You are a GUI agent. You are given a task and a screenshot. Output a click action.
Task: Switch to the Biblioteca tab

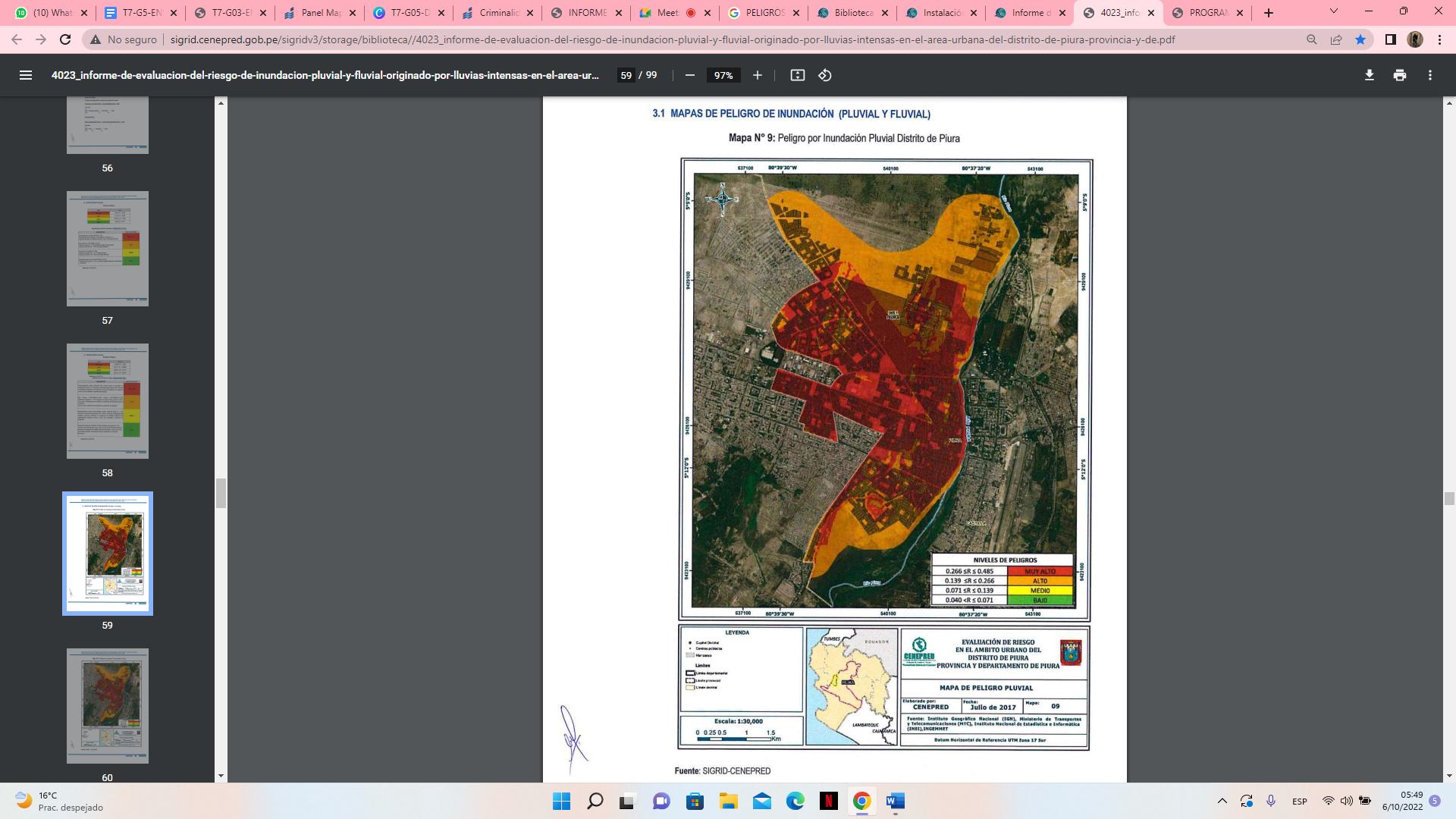(853, 13)
